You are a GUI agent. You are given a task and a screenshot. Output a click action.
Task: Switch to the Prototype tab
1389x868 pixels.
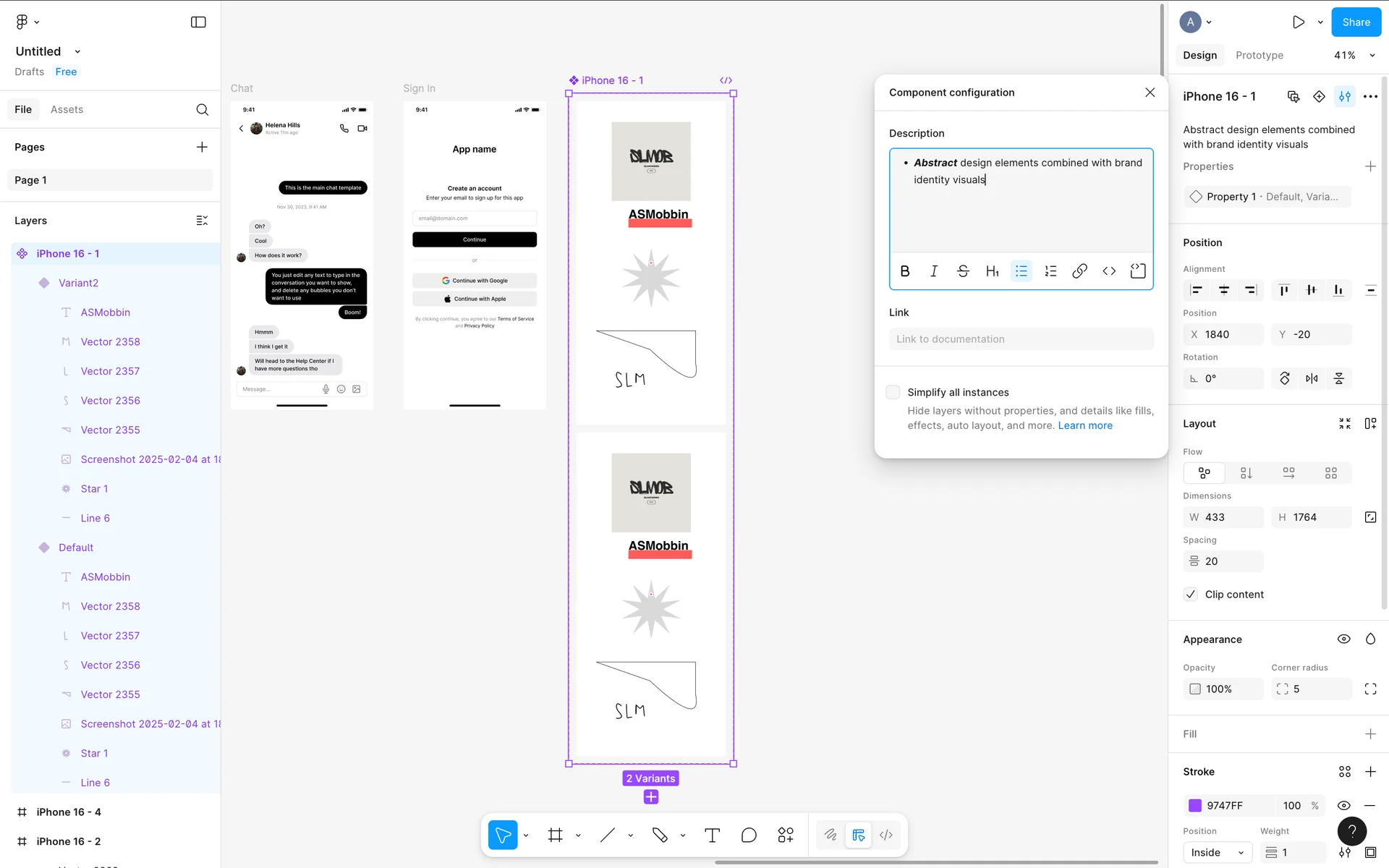(1259, 56)
